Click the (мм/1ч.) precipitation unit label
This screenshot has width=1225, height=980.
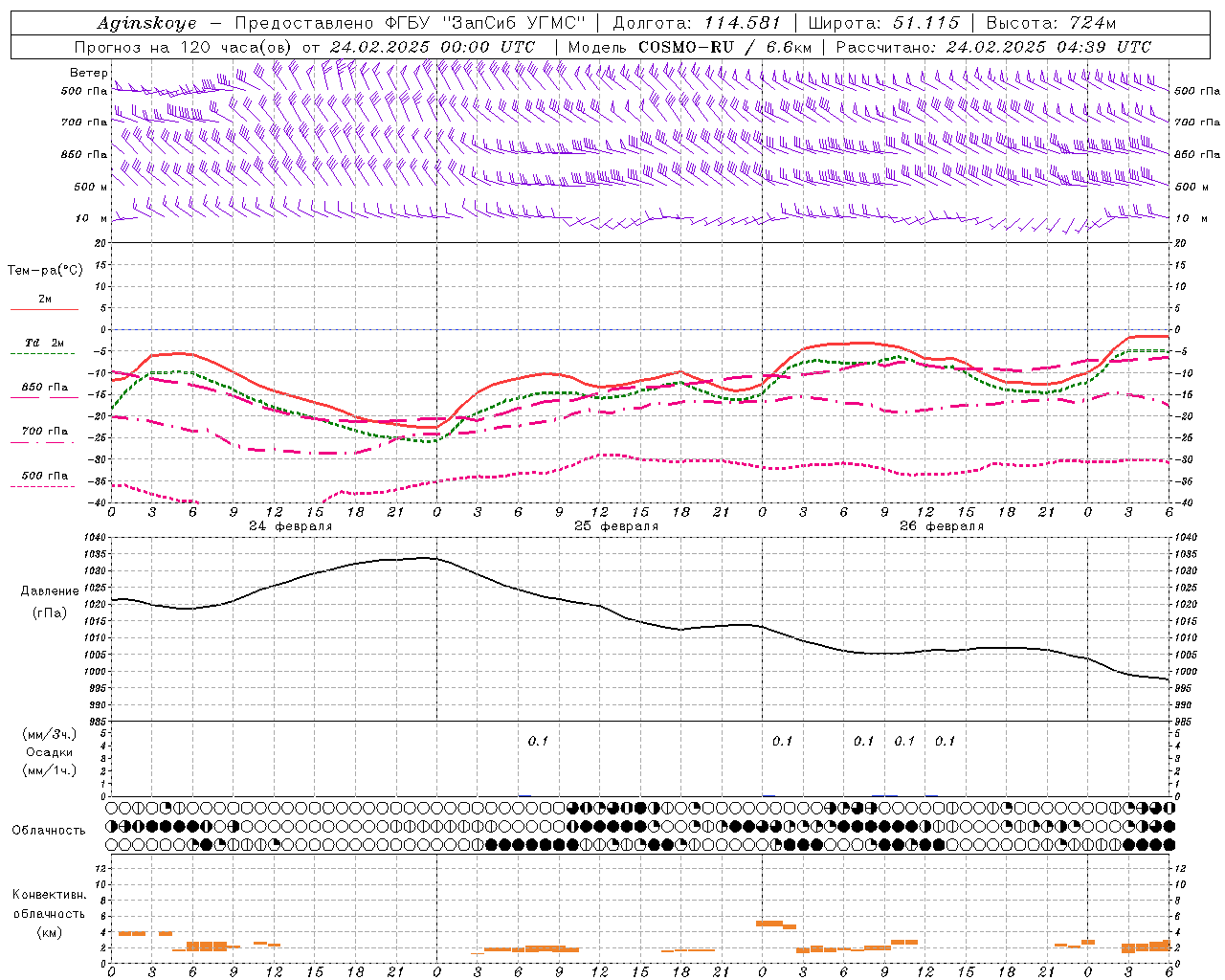coord(50,770)
